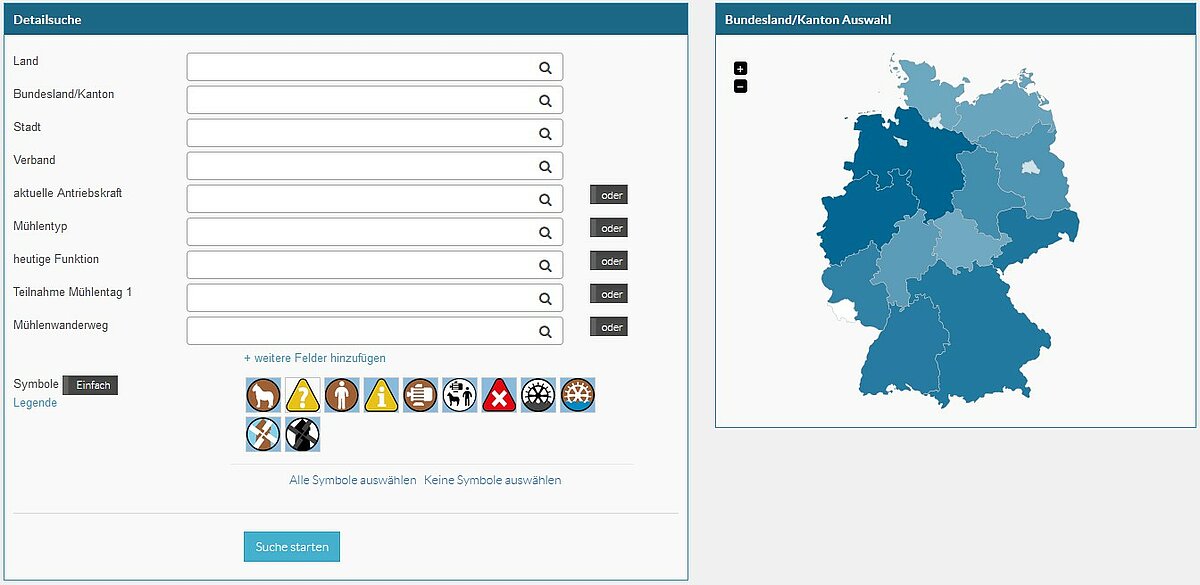
Task: Click Keine Symbole auswählen
Action: tap(493, 480)
